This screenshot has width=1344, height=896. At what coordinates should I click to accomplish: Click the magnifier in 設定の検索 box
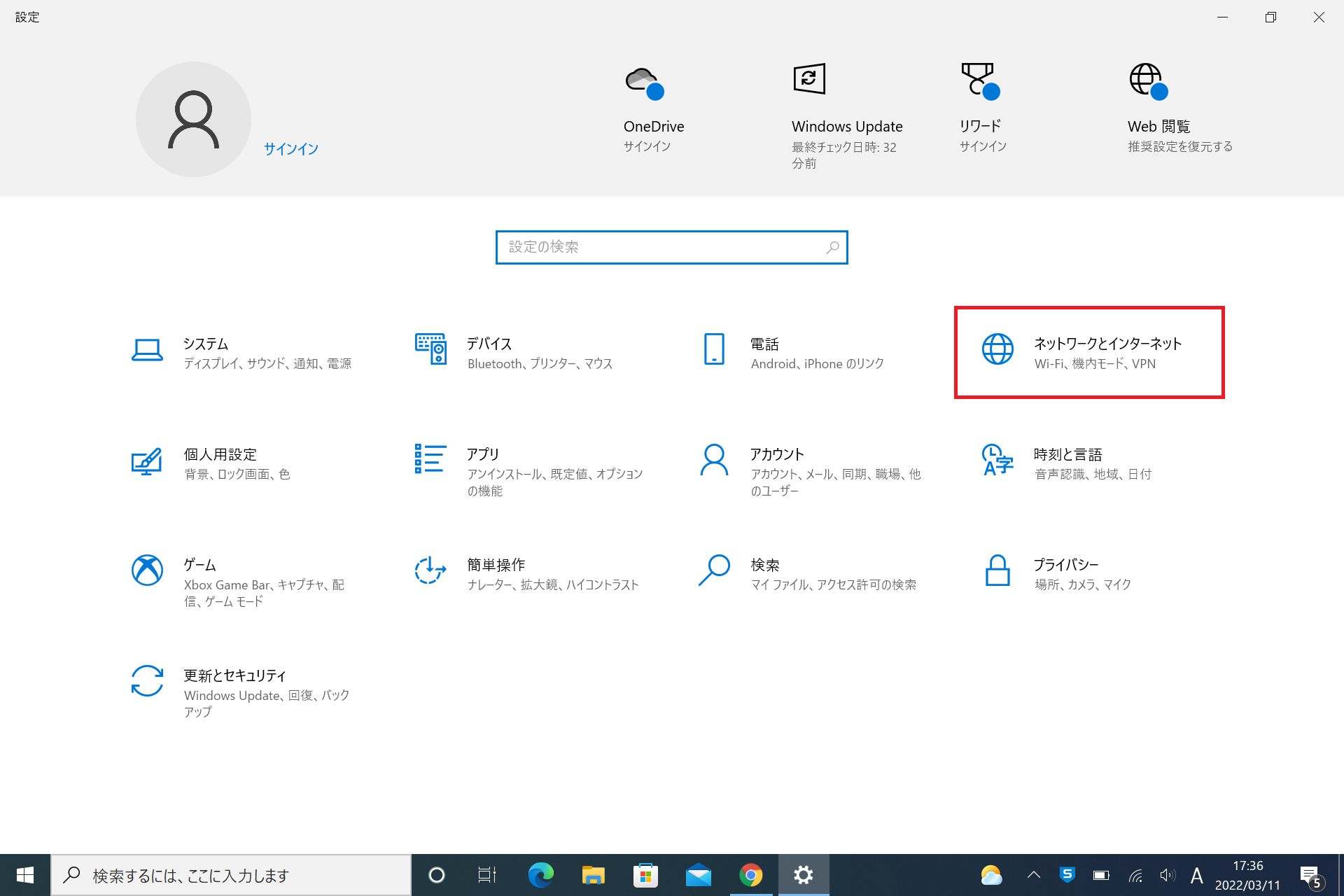click(832, 248)
